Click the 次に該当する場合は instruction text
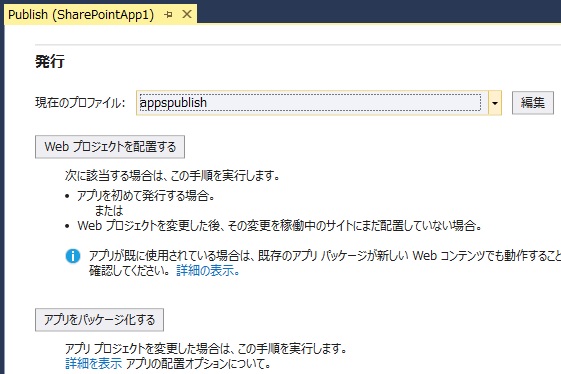The width and height of the screenshot is (561, 374). pos(172,176)
